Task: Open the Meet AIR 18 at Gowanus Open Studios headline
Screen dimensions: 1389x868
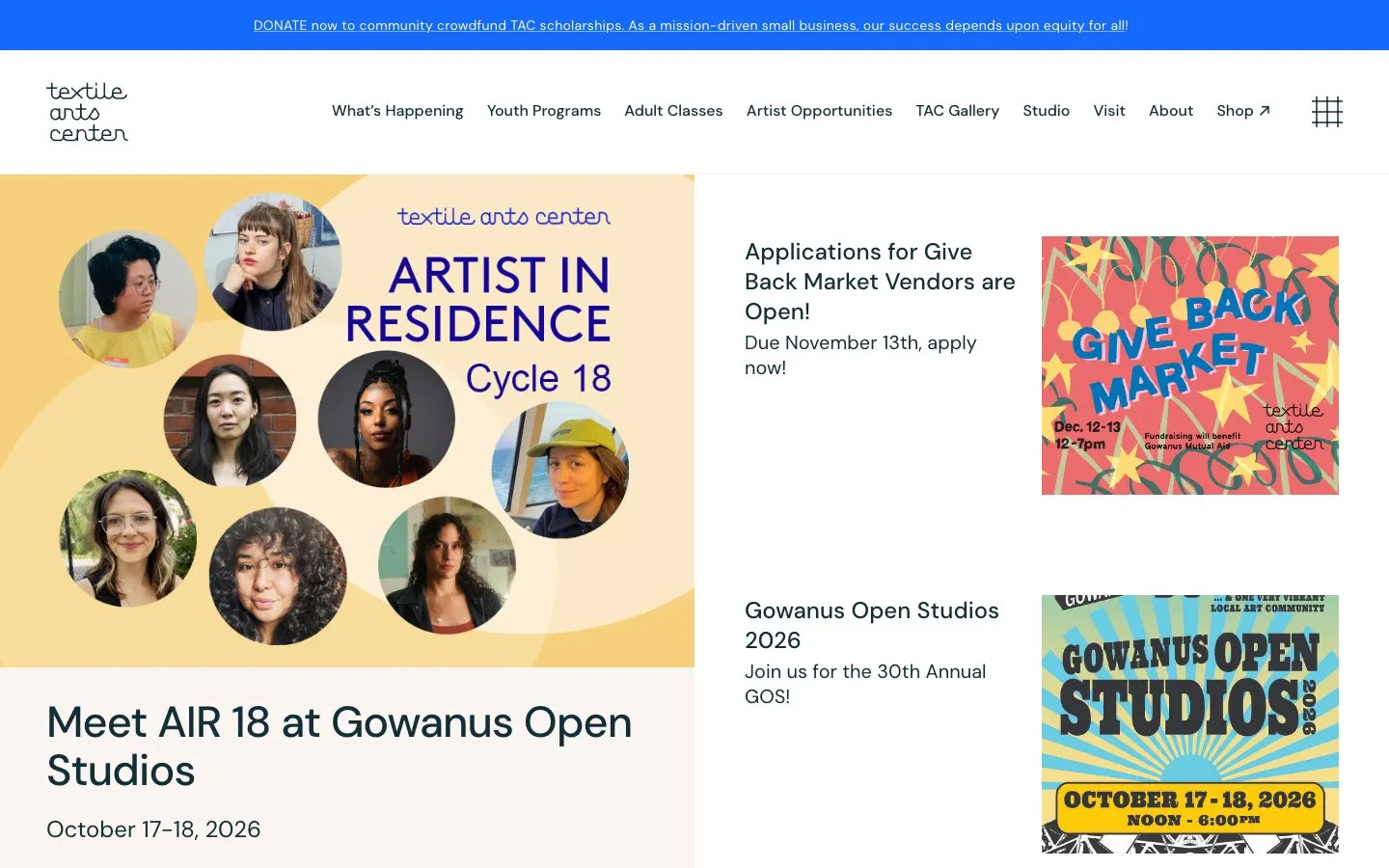Action: click(340, 746)
